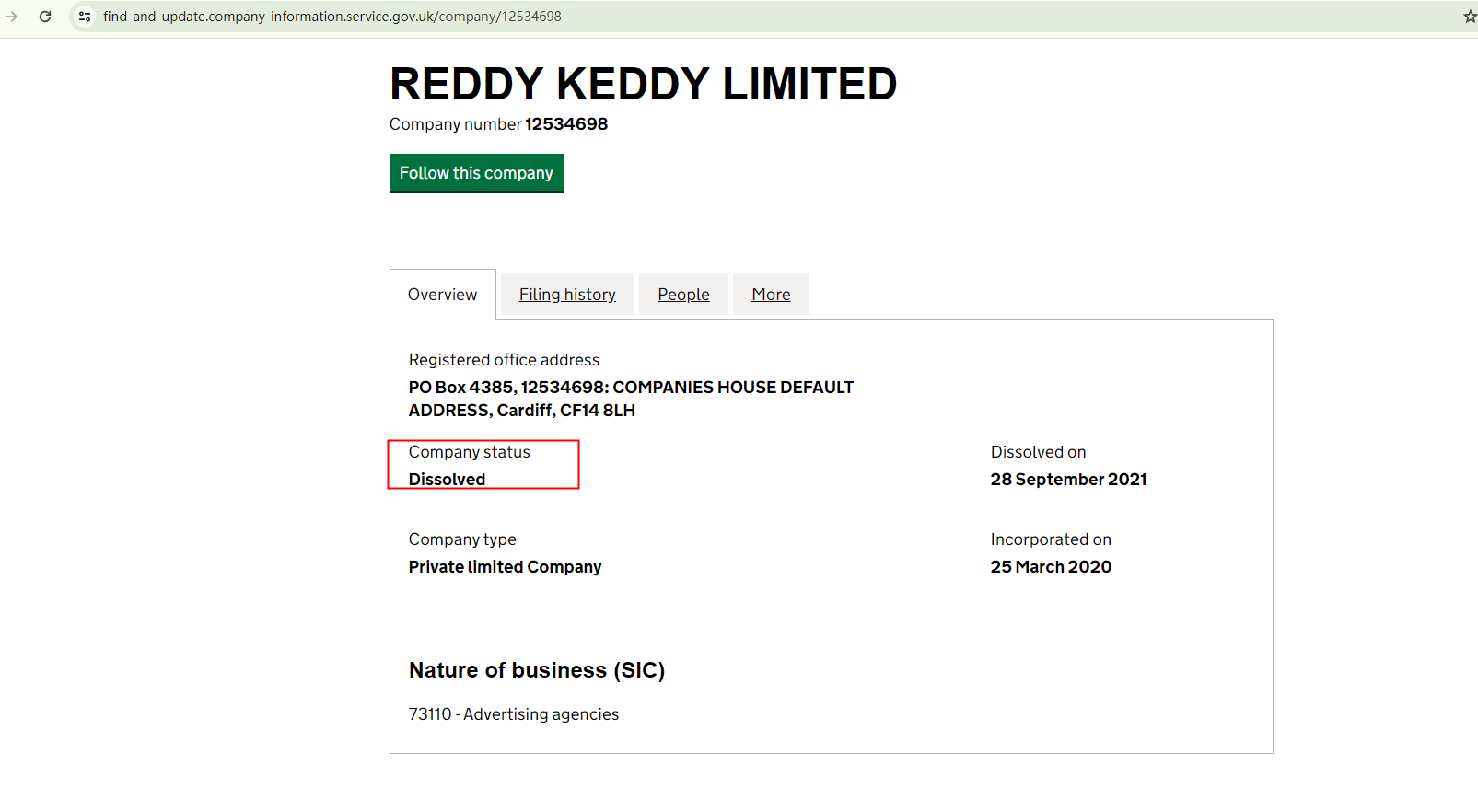This screenshot has height=812, width=1478.
Task: Click the REDDY KEDDY LIMITED heading
Action: (x=643, y=84)
